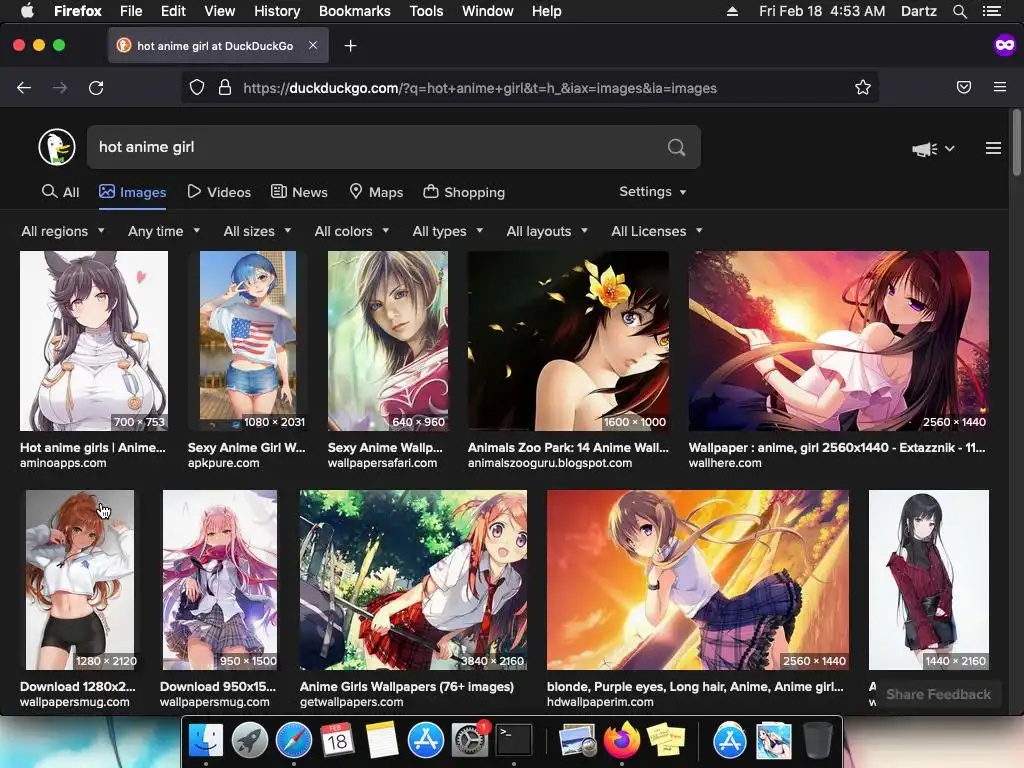Expand All Licenses filter
The width and height of the screenshot is (1024, 768).
point(657,231)
